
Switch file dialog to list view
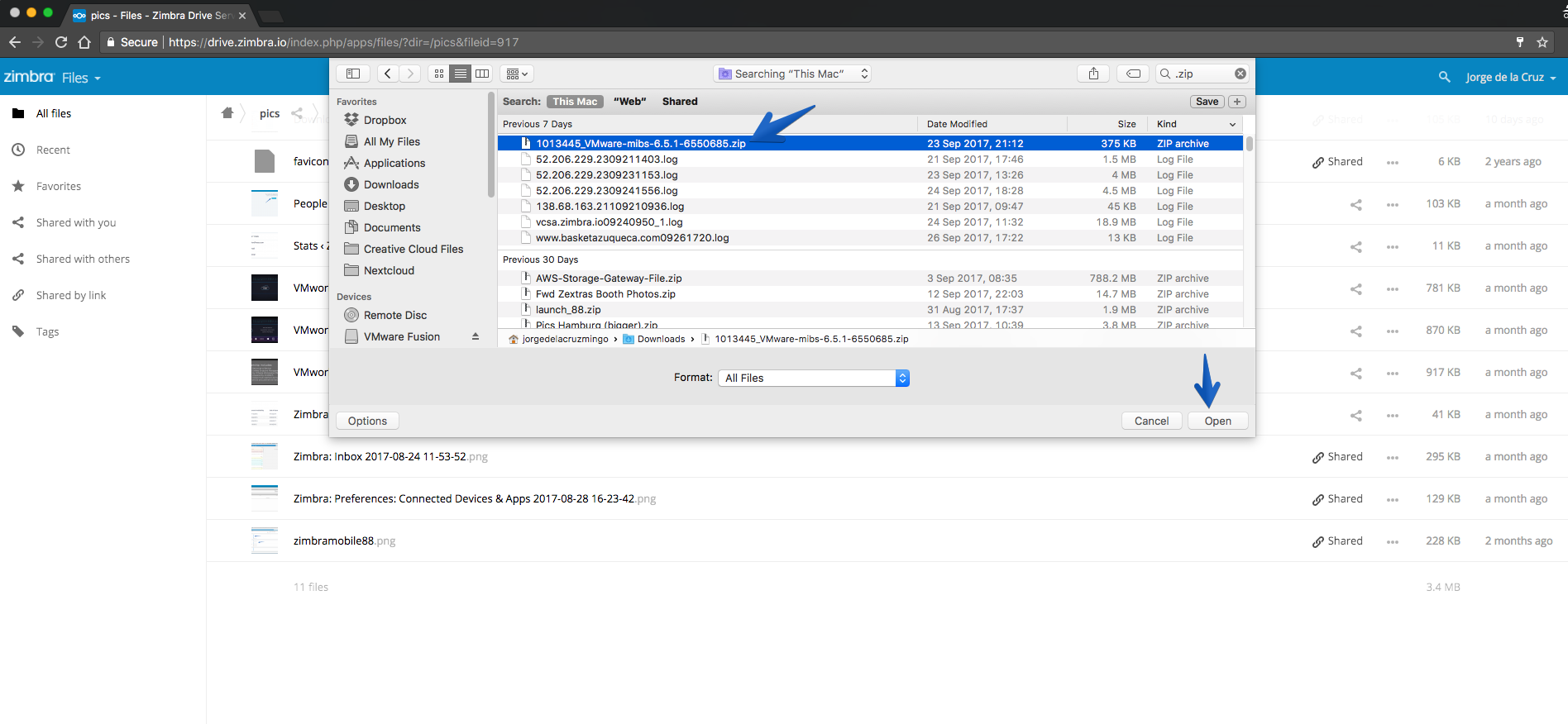click(461, 74)
